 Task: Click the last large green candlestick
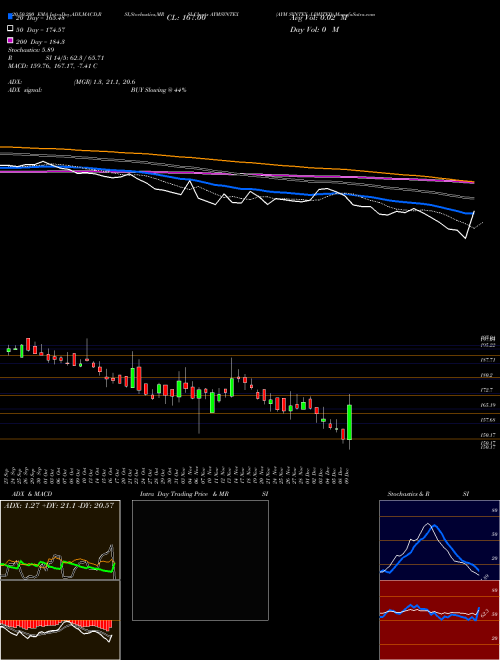[x=349, y=422]
